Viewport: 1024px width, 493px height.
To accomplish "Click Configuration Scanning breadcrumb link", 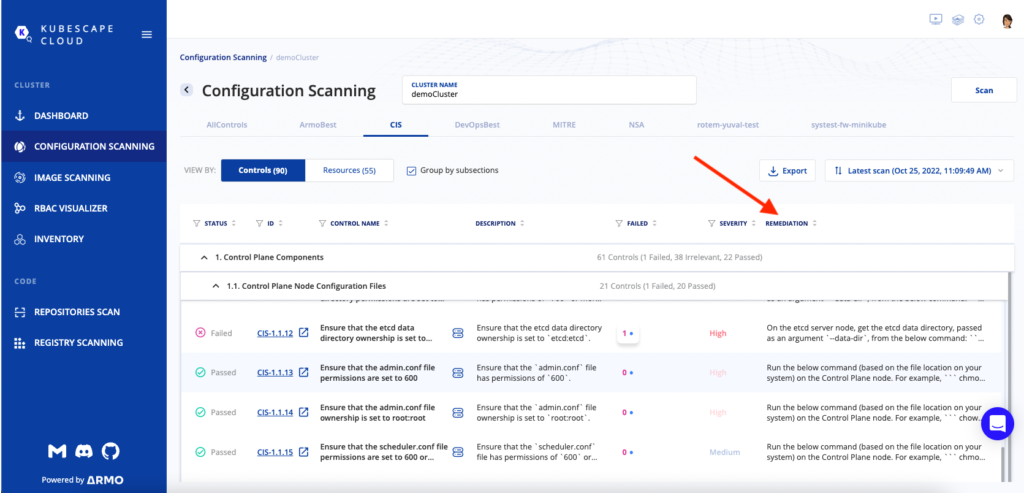I will pos(223,57).
